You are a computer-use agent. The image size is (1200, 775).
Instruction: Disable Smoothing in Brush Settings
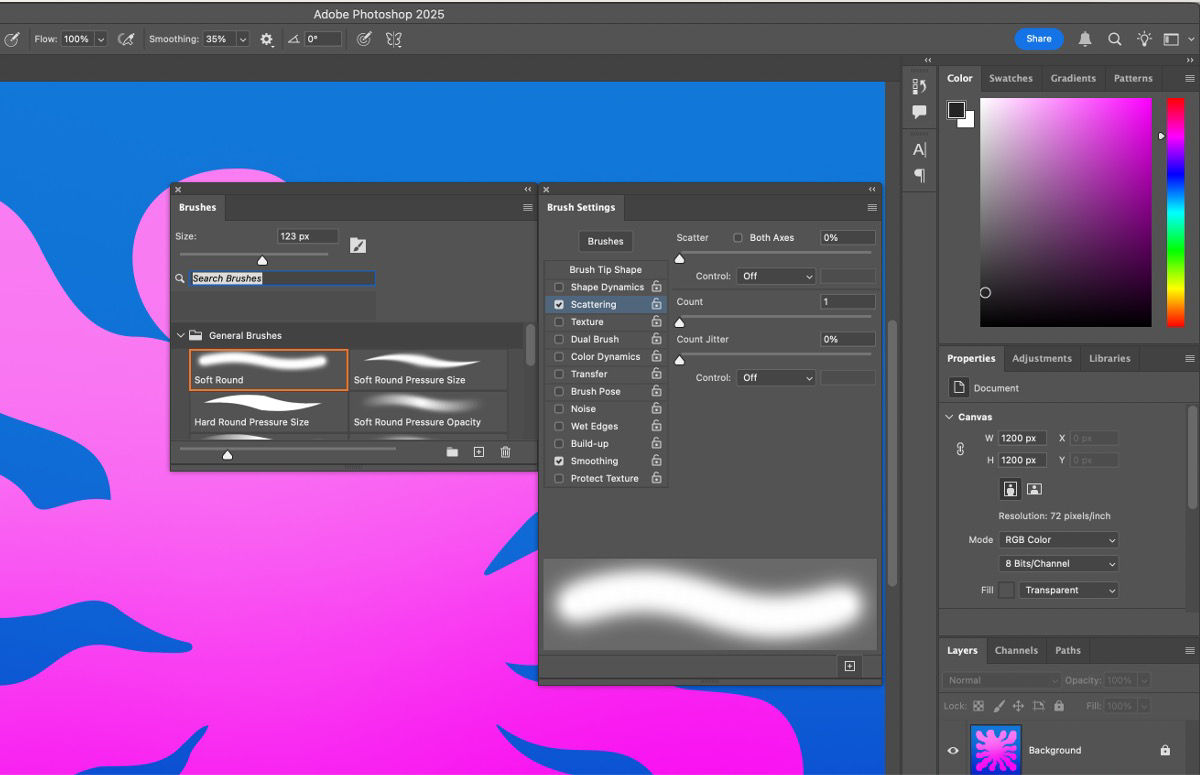(x=557, y=461)
